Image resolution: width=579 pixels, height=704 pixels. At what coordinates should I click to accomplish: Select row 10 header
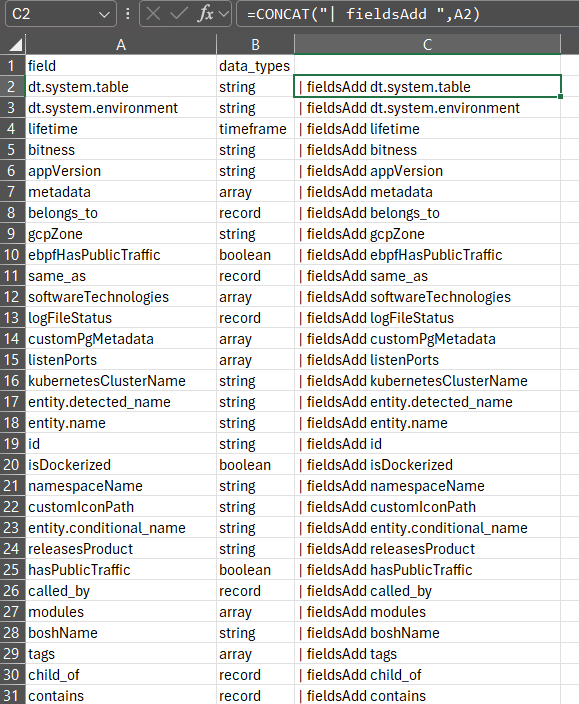click(x=12, y=255)
